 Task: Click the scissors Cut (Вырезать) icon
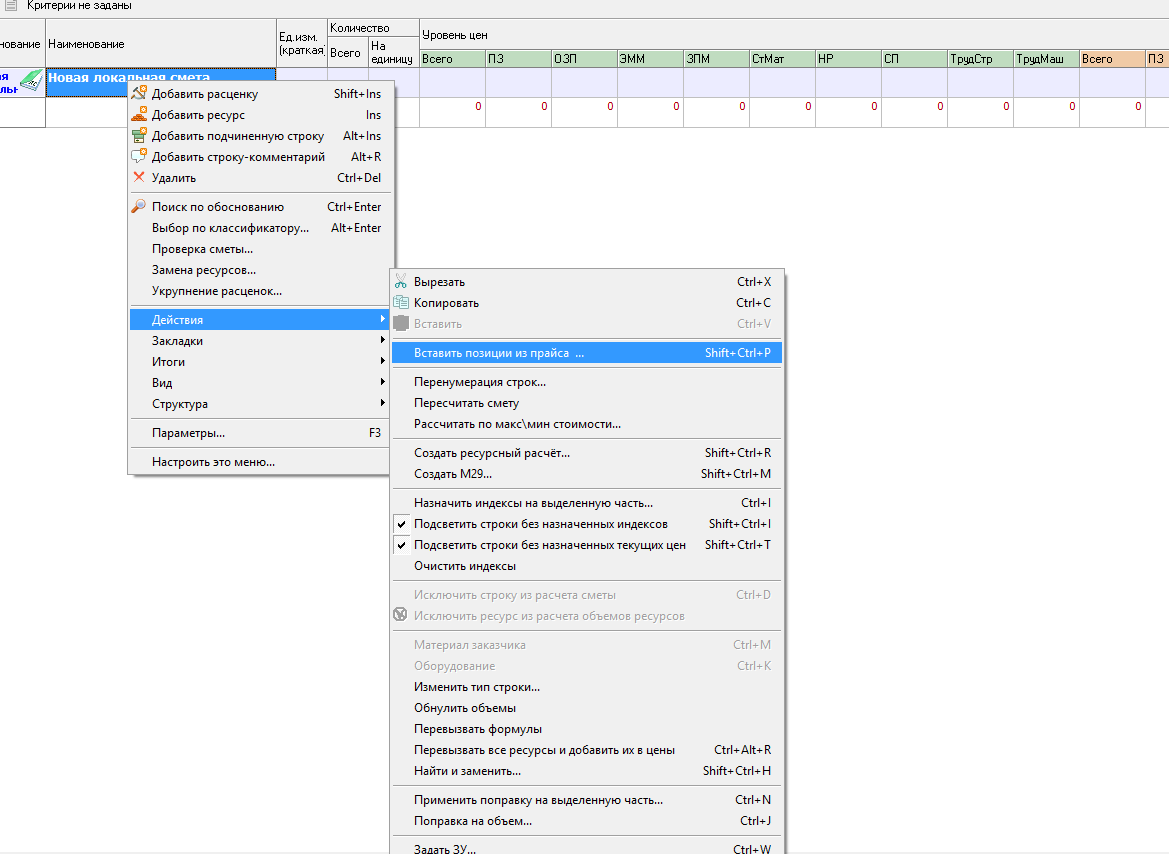click(x=401, y=282)
